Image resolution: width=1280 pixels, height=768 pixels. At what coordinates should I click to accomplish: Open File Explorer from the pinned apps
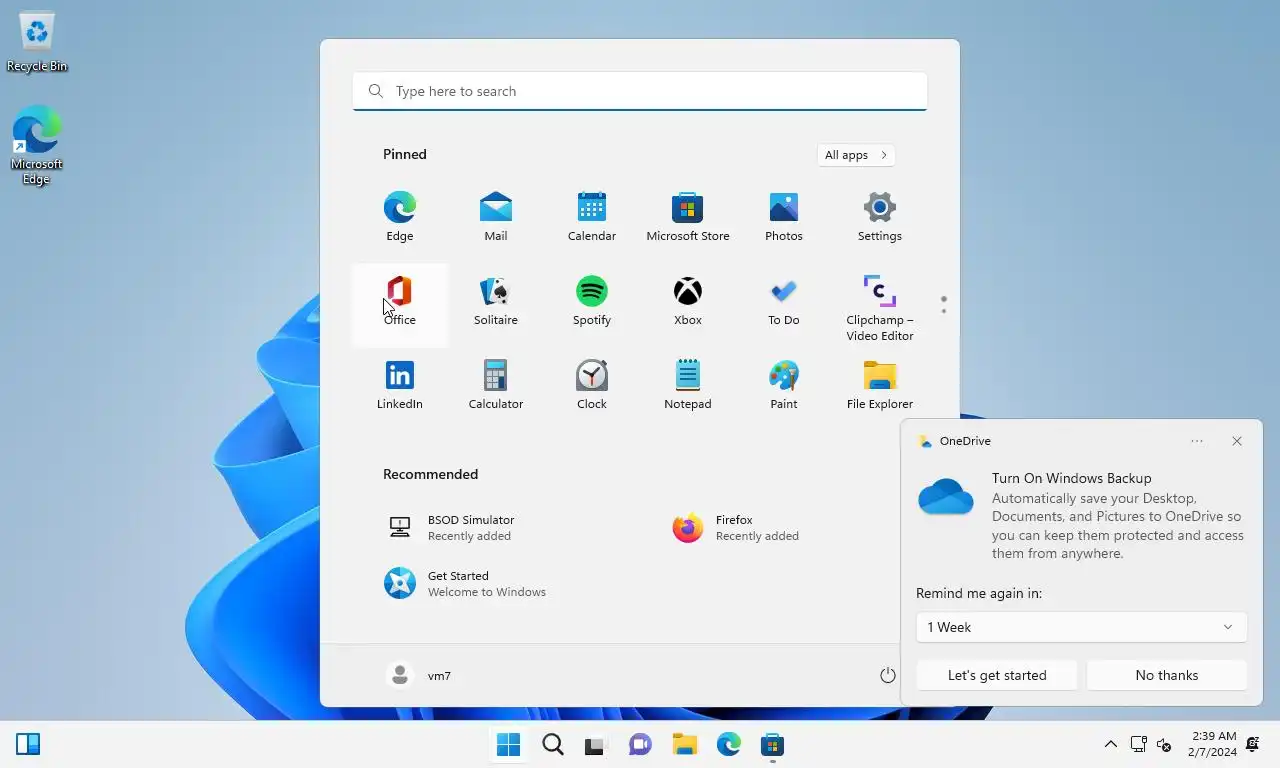coord(880,385)
